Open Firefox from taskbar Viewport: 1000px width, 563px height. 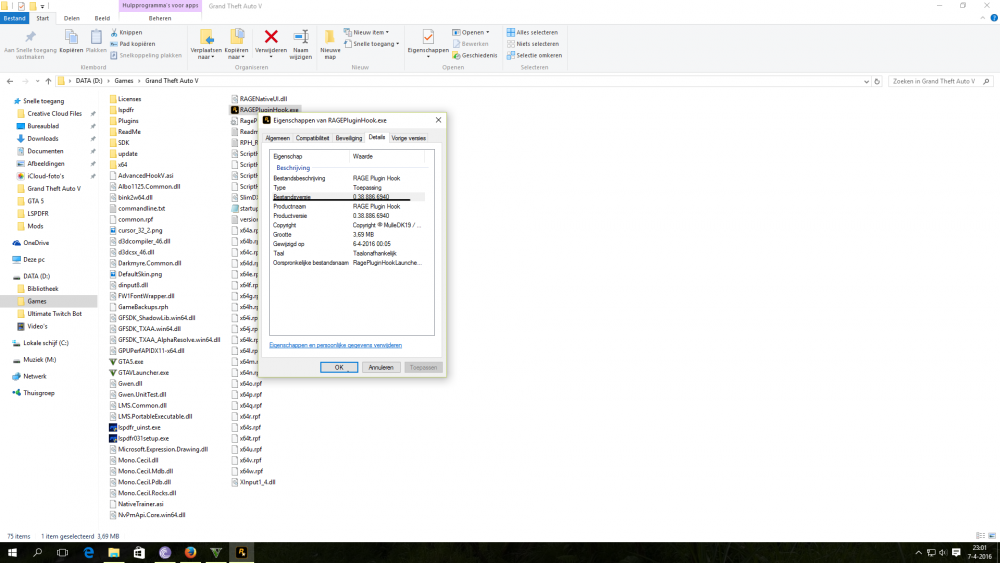pyautogui.click(x=190, y=552)
